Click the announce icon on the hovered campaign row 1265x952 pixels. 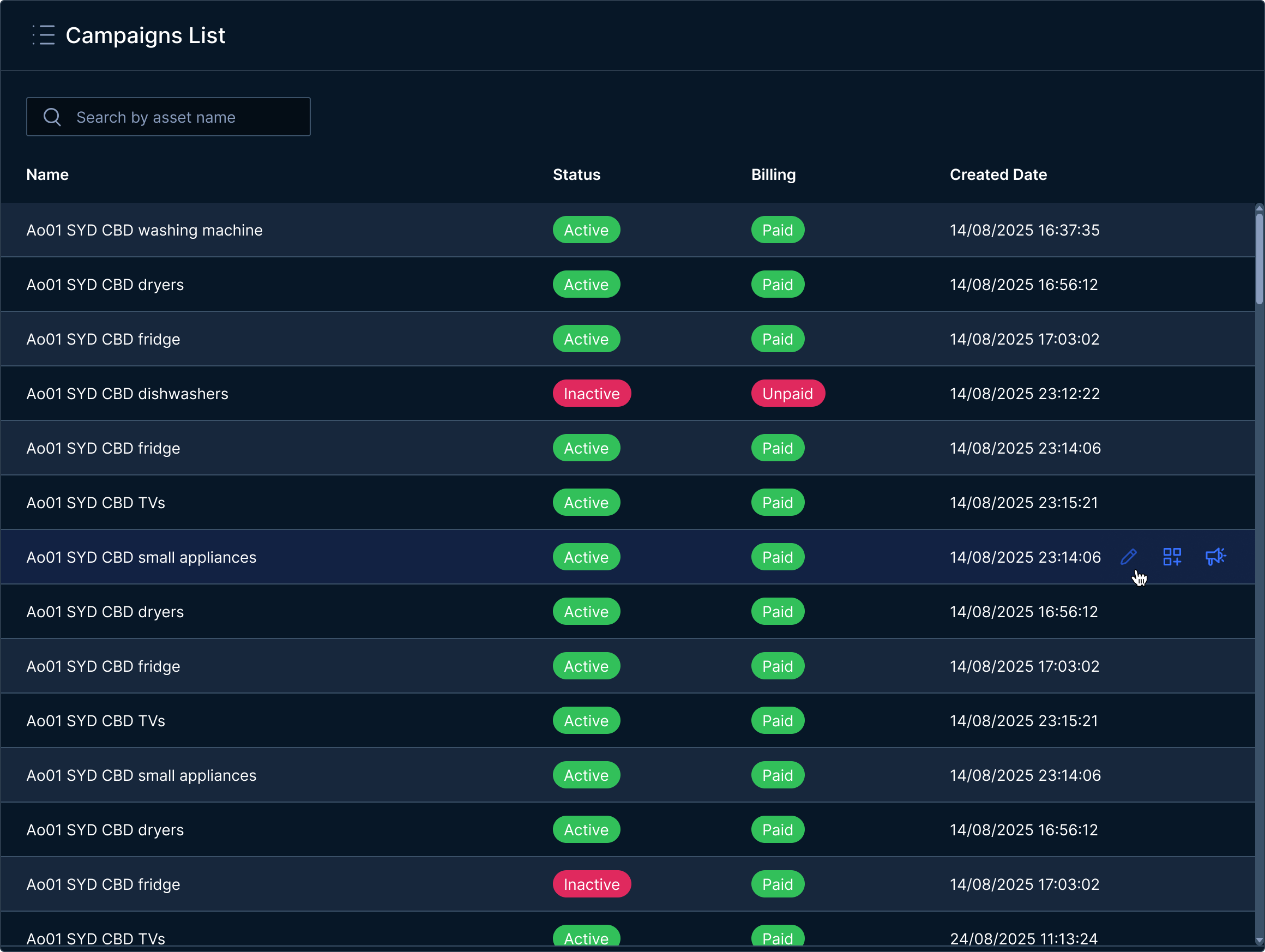tap(1216, 556)
